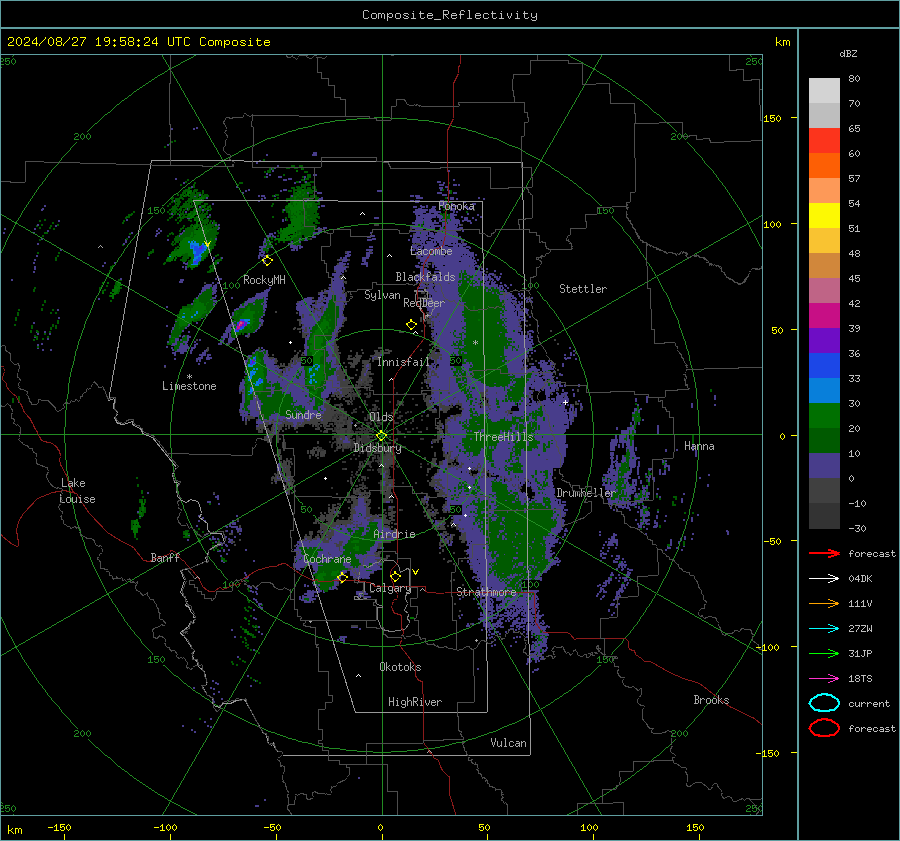Click the Okotoks city label
The width and height of the screenshot is (900, 841).
400,667
